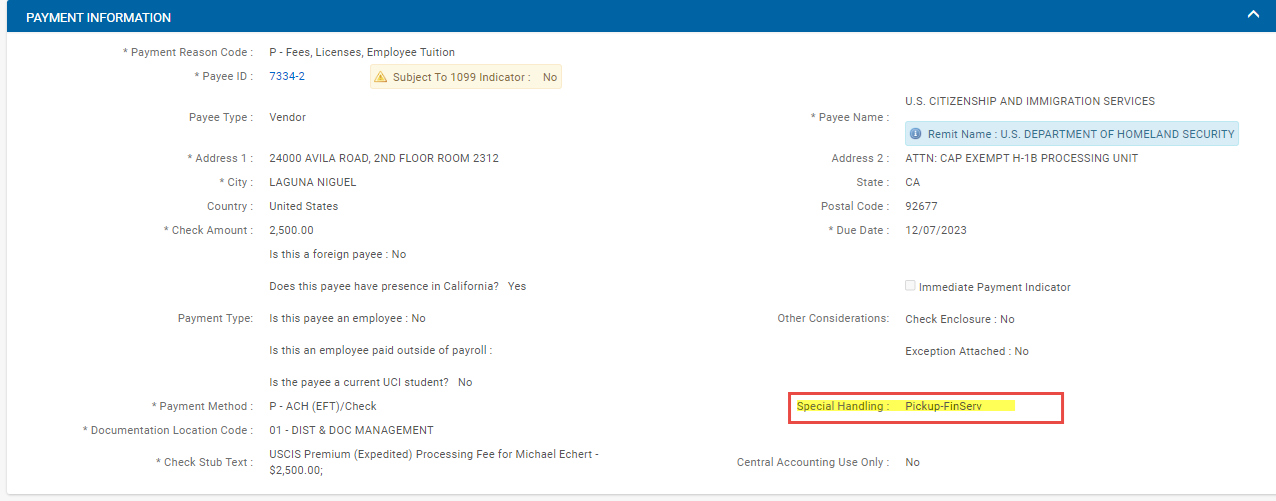The height and width of the screenshot is (501, 1276).
Task: Click the Exception Attached : No text
Action: [967, 351]
